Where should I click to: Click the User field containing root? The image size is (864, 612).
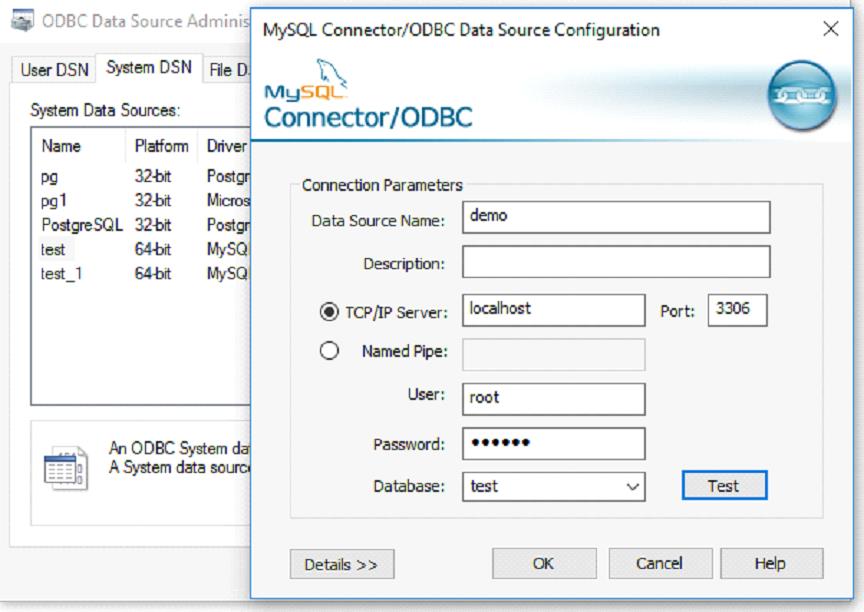553,399
